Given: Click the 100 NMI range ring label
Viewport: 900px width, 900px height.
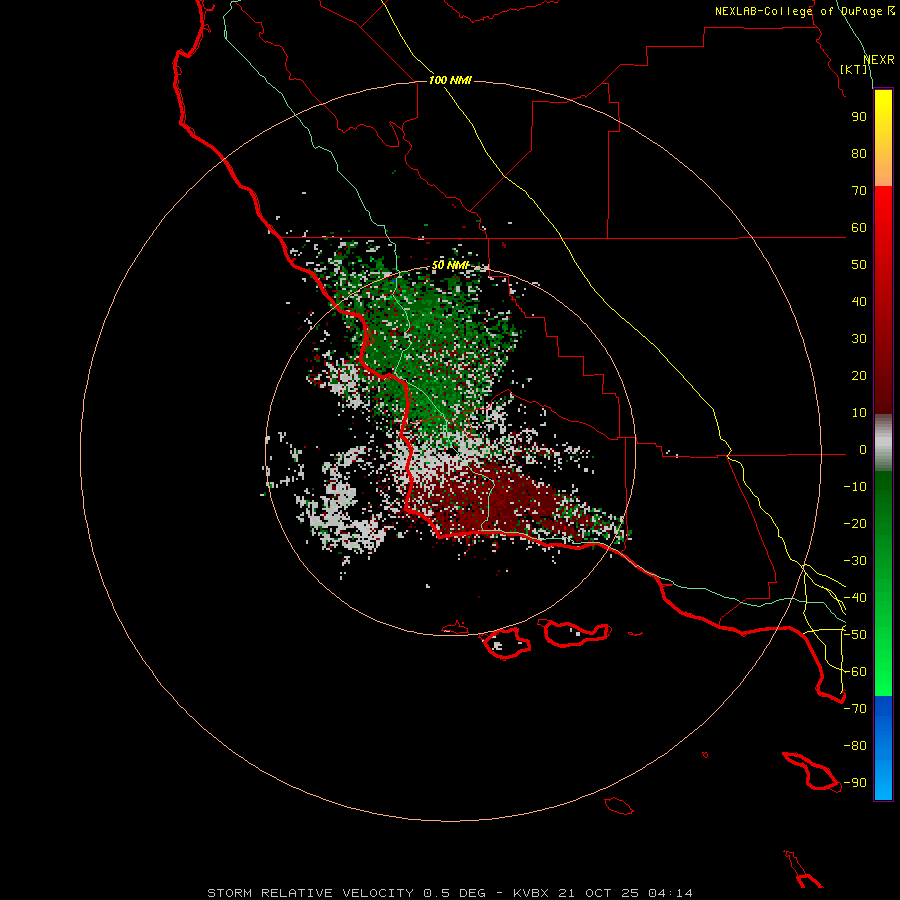Looking at the screenshot, I should (450, 80).
